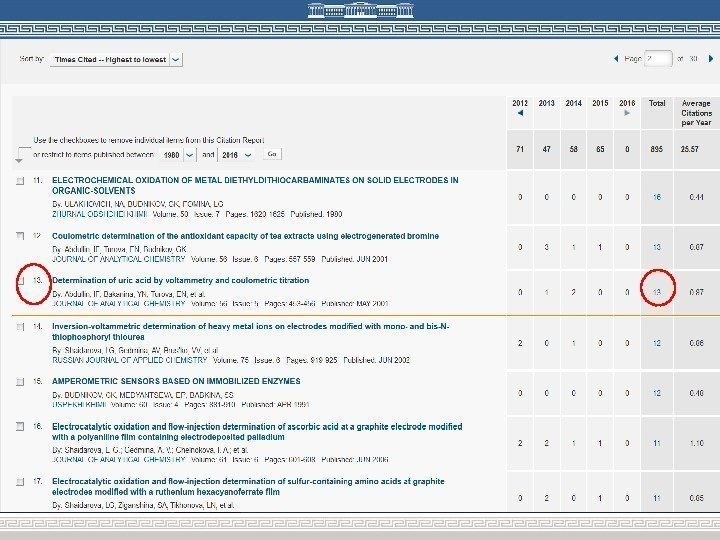
Task: Click the Zhurnal Obshchei Khimii journal link
Action: pos(100,214)
